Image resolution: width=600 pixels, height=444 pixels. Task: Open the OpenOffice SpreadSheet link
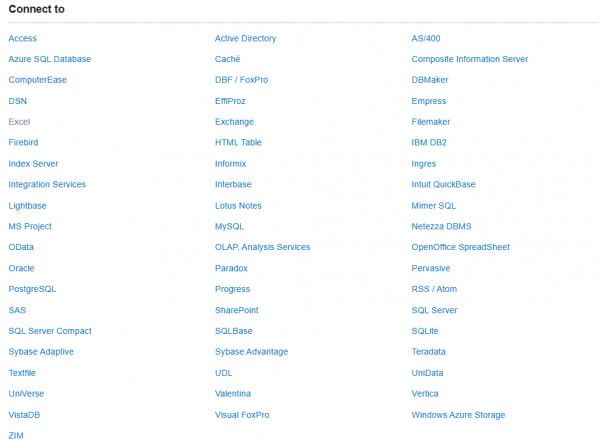pos(460,247)
